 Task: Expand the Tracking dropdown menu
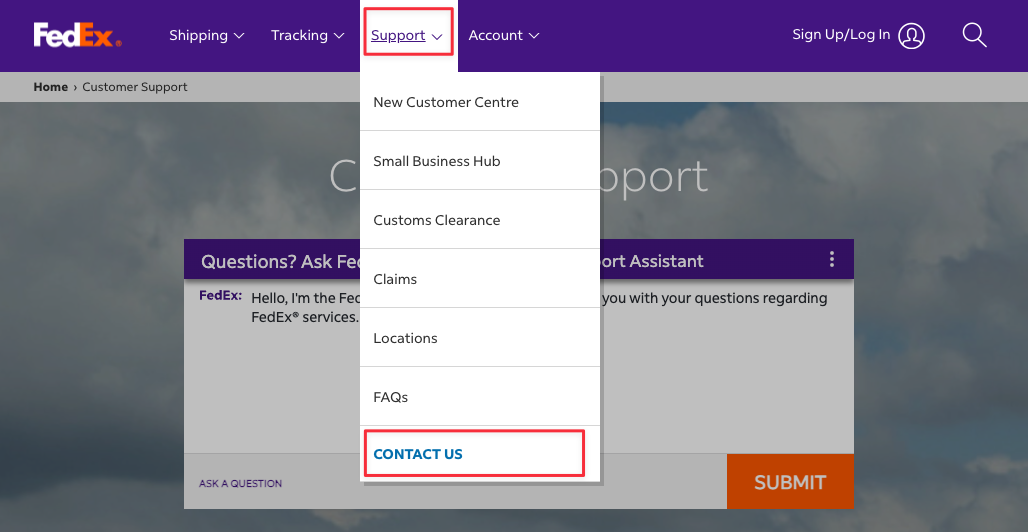click(x=307, y=35)
